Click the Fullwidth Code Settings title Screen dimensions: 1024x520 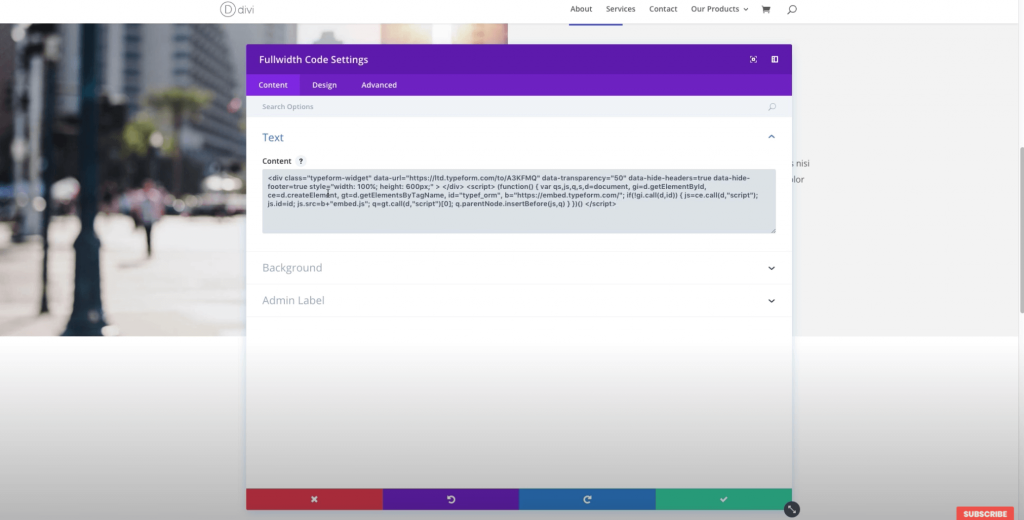pyautogui.click(x=313, y=59)
